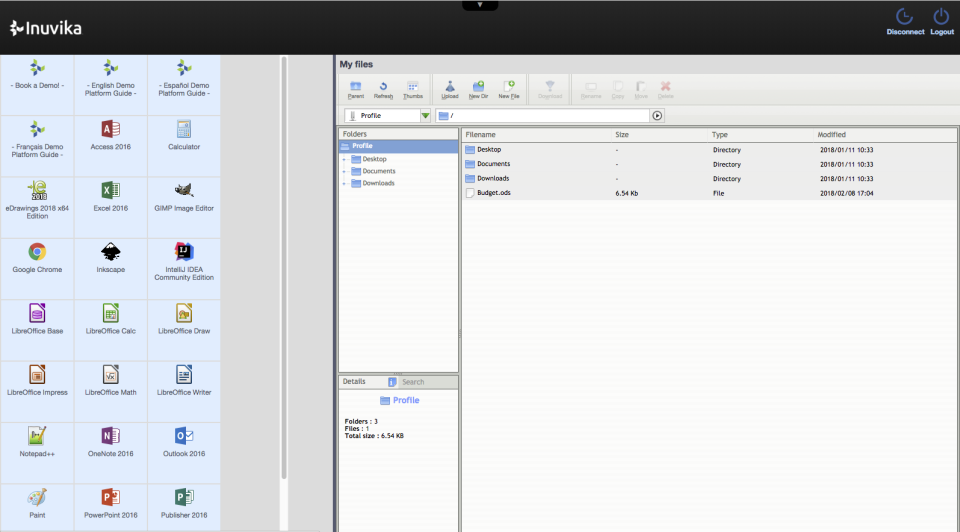The image size is (960, 532).
Task: Click the Rename toolbar button
Action: coord(591,89)
